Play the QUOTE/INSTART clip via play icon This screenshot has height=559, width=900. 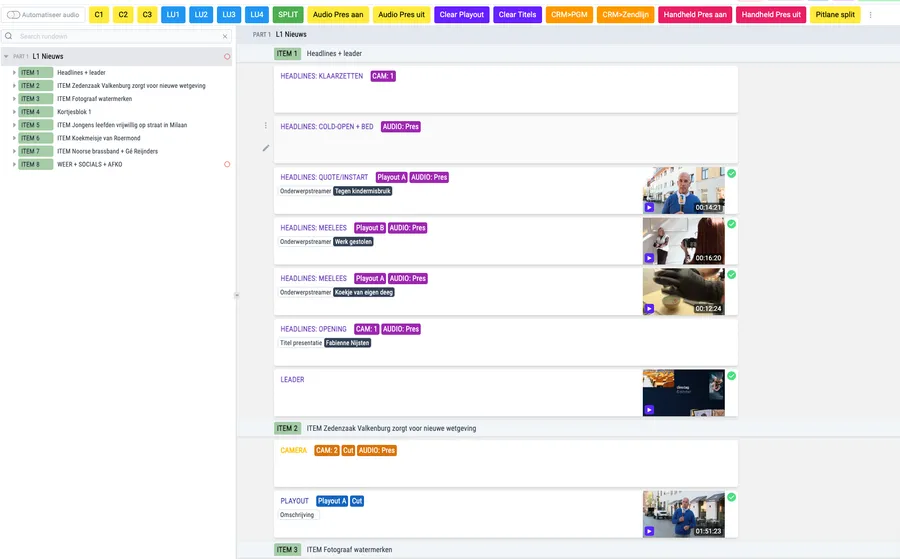pyautogui.click(x=649, y=207)
